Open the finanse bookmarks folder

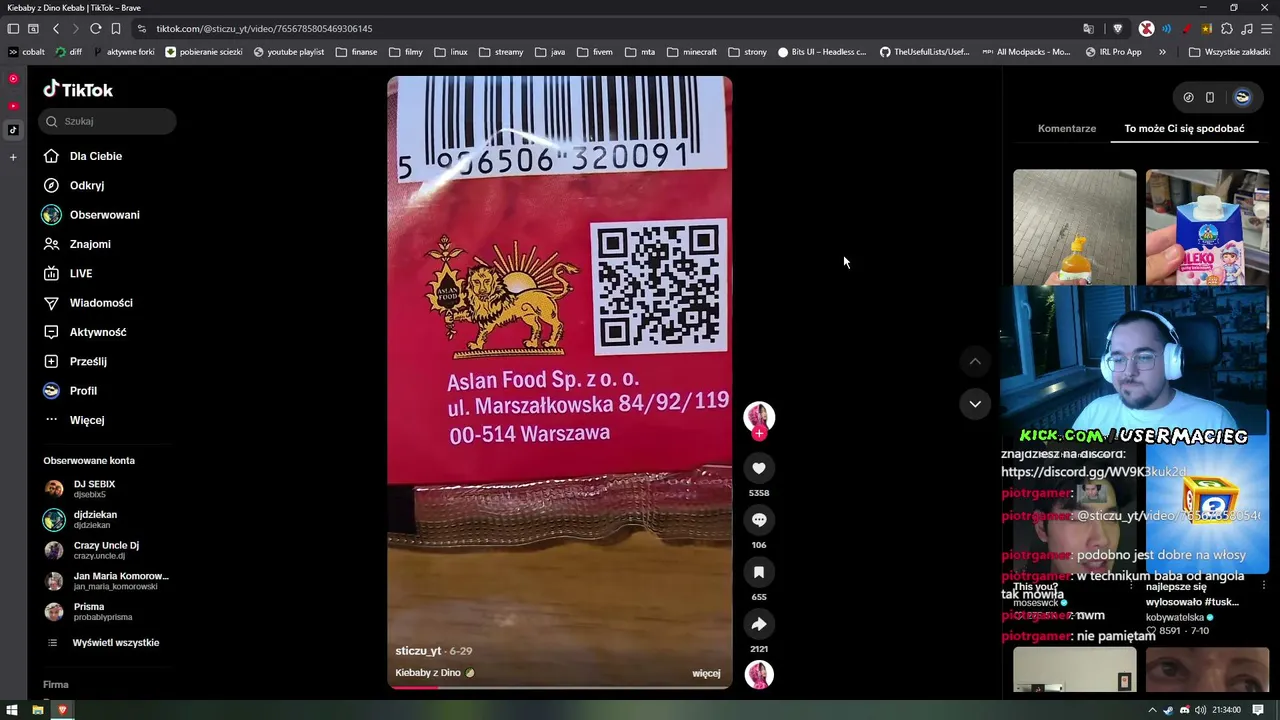click(x=357, y=52)
